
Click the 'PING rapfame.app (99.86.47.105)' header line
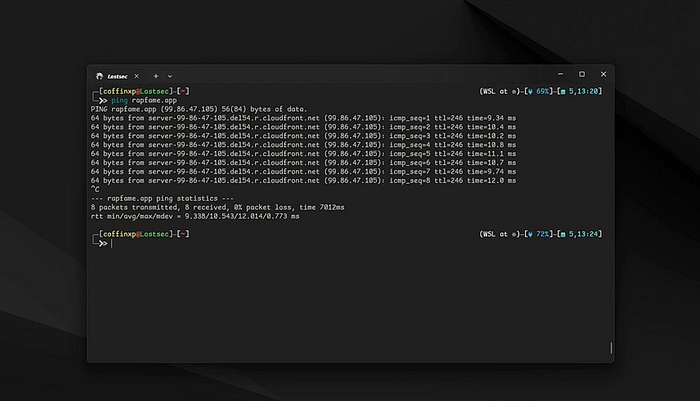199,109
